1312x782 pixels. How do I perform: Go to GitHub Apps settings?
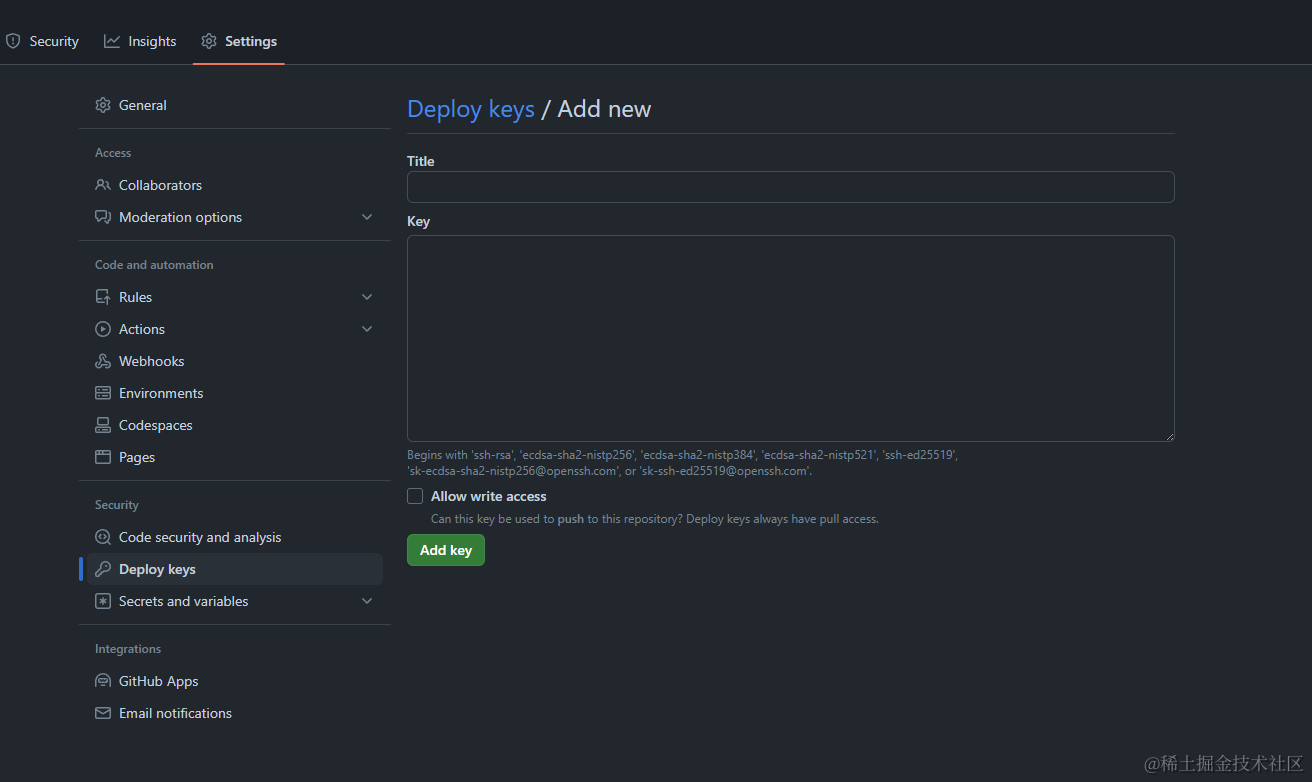point(235,681)
